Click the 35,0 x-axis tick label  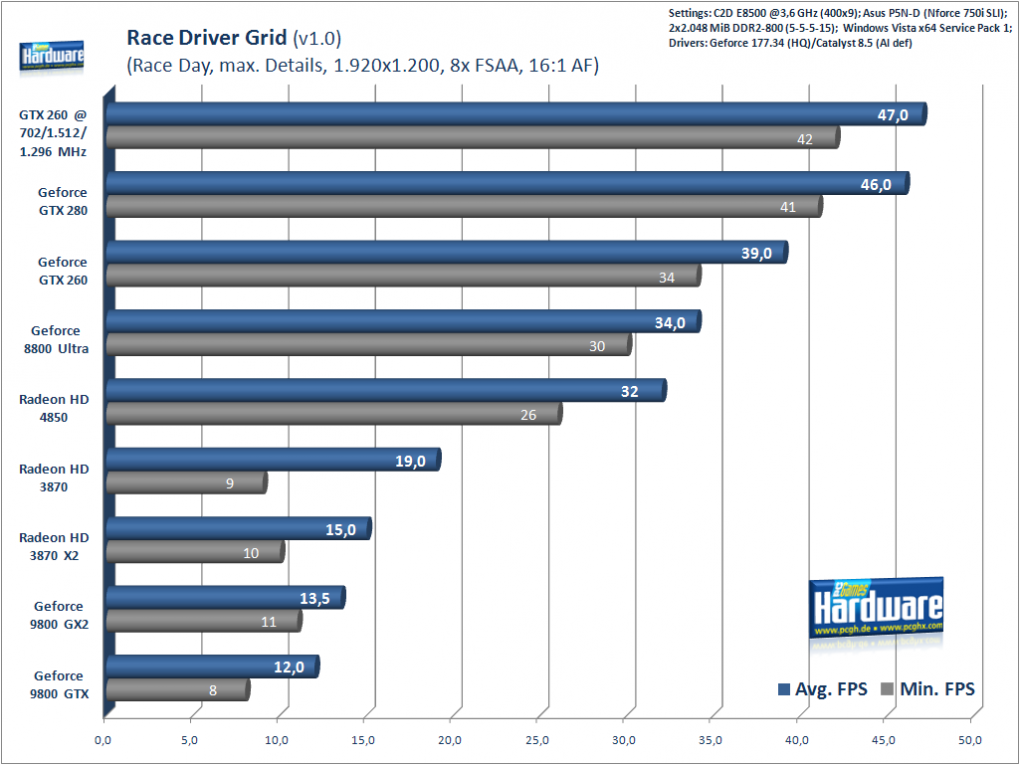tap(710, 740)
